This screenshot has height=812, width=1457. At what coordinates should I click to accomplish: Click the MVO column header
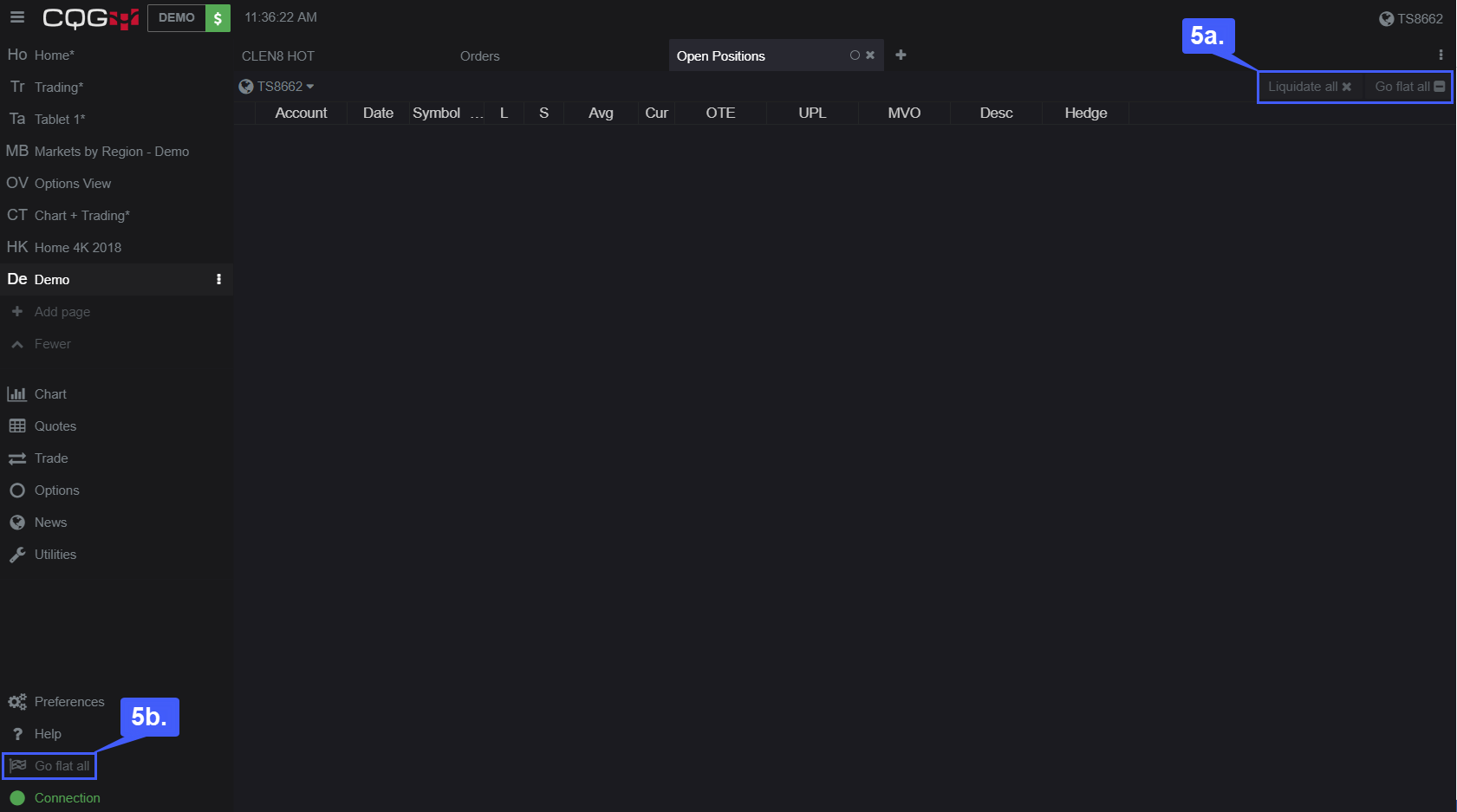[905, 114]
